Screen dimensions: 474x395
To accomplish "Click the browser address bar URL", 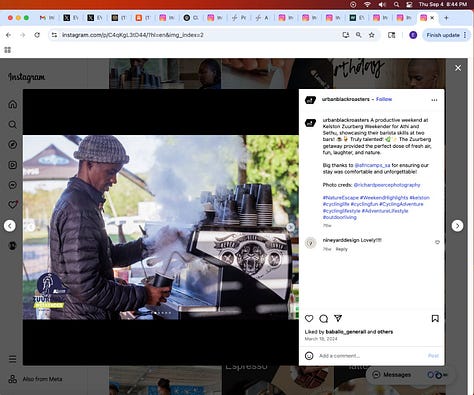I will pos(133,35).
